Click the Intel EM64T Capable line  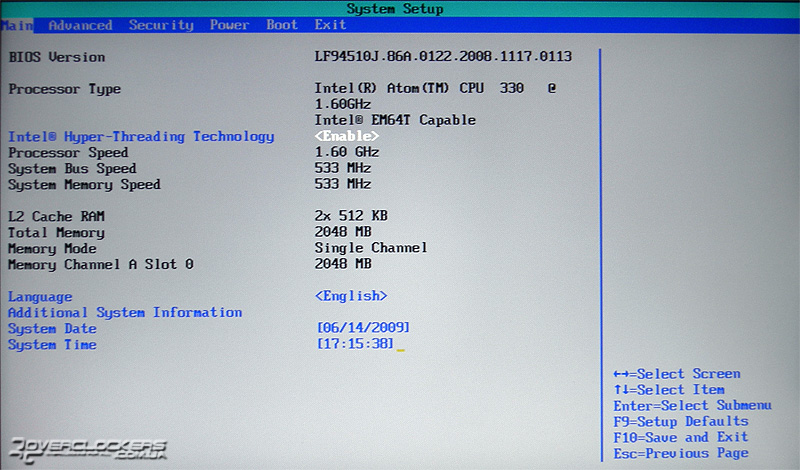[x=395, y=120]
